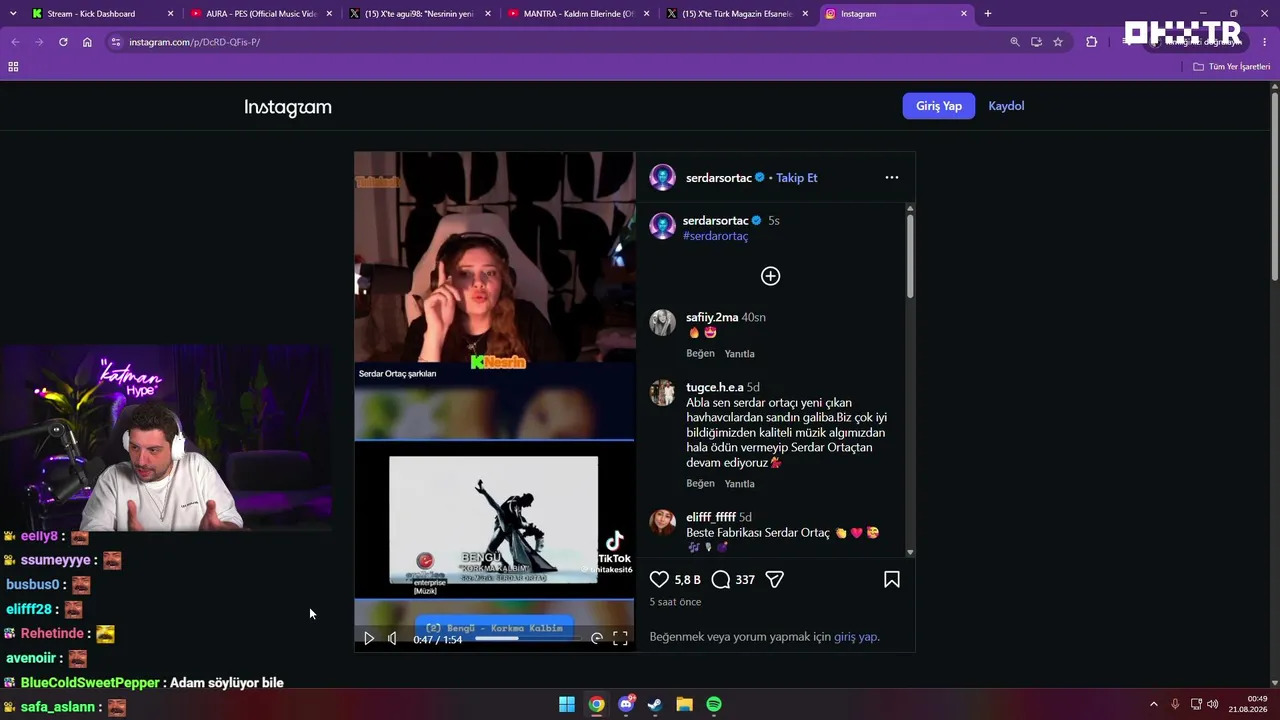Switch to the X'te agui98 tab

tap(418, 14)
